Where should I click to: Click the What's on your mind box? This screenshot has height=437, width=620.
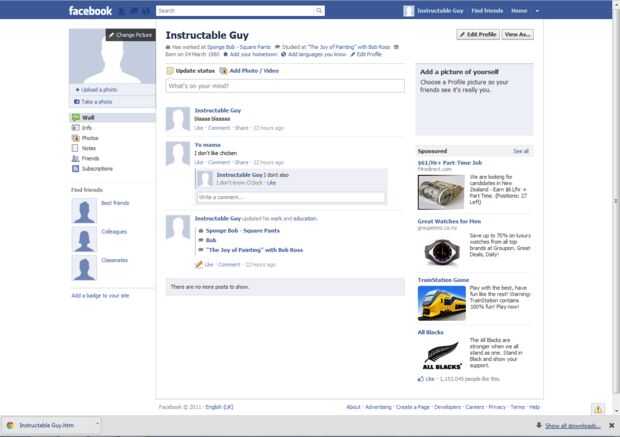[285, 86]
